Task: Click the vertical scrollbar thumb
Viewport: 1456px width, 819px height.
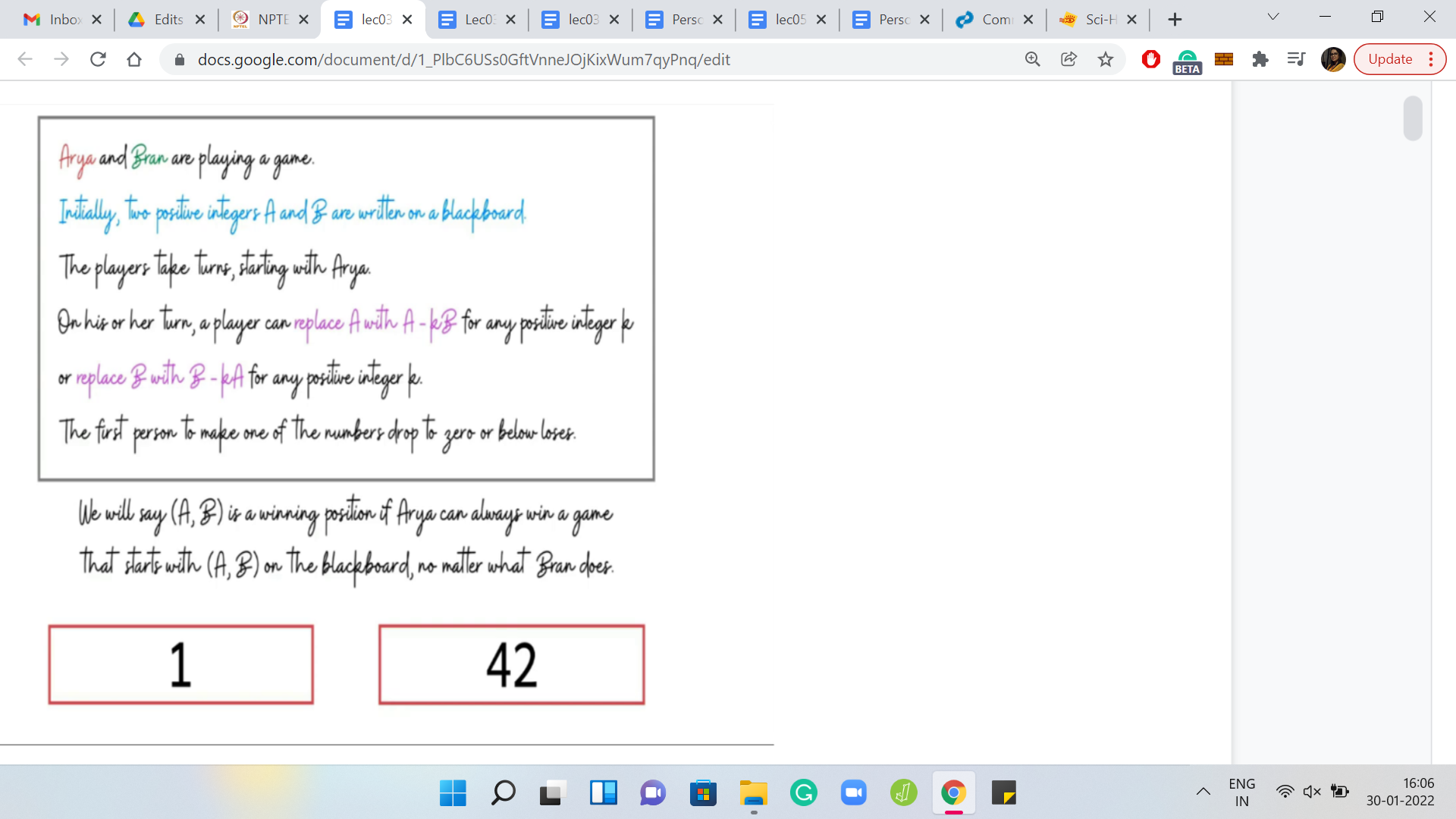Action: click(x=1412, y=118)
